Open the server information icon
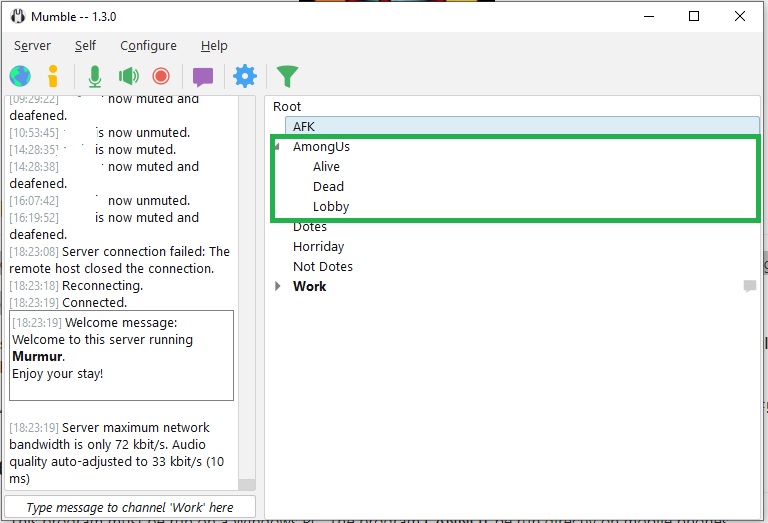Screen dimensions: 768x523 pyautogui.click(x=53, y=76)
